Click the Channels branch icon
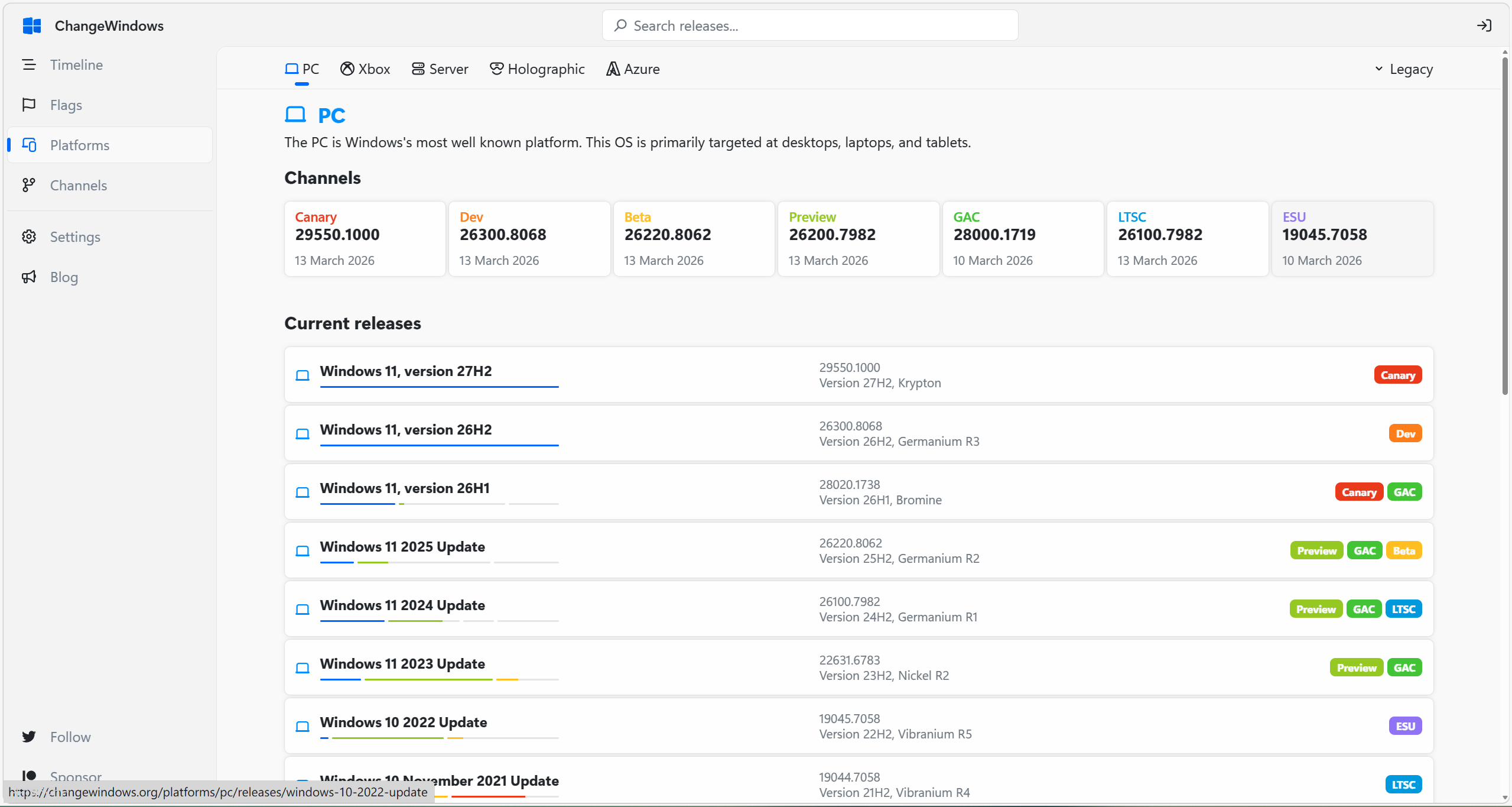 tap(28, 185)
